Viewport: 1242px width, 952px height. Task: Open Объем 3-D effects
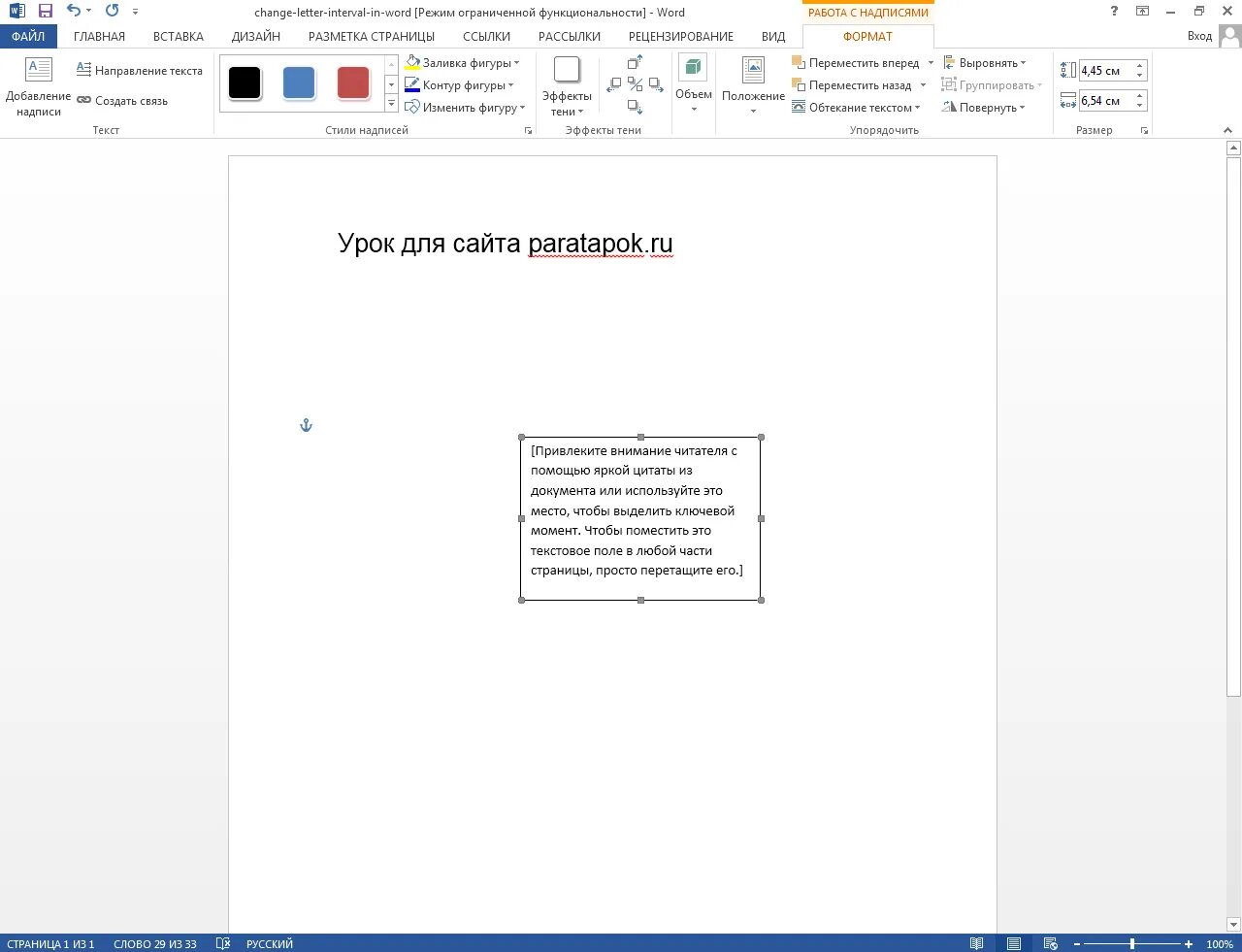coord(694,85)
